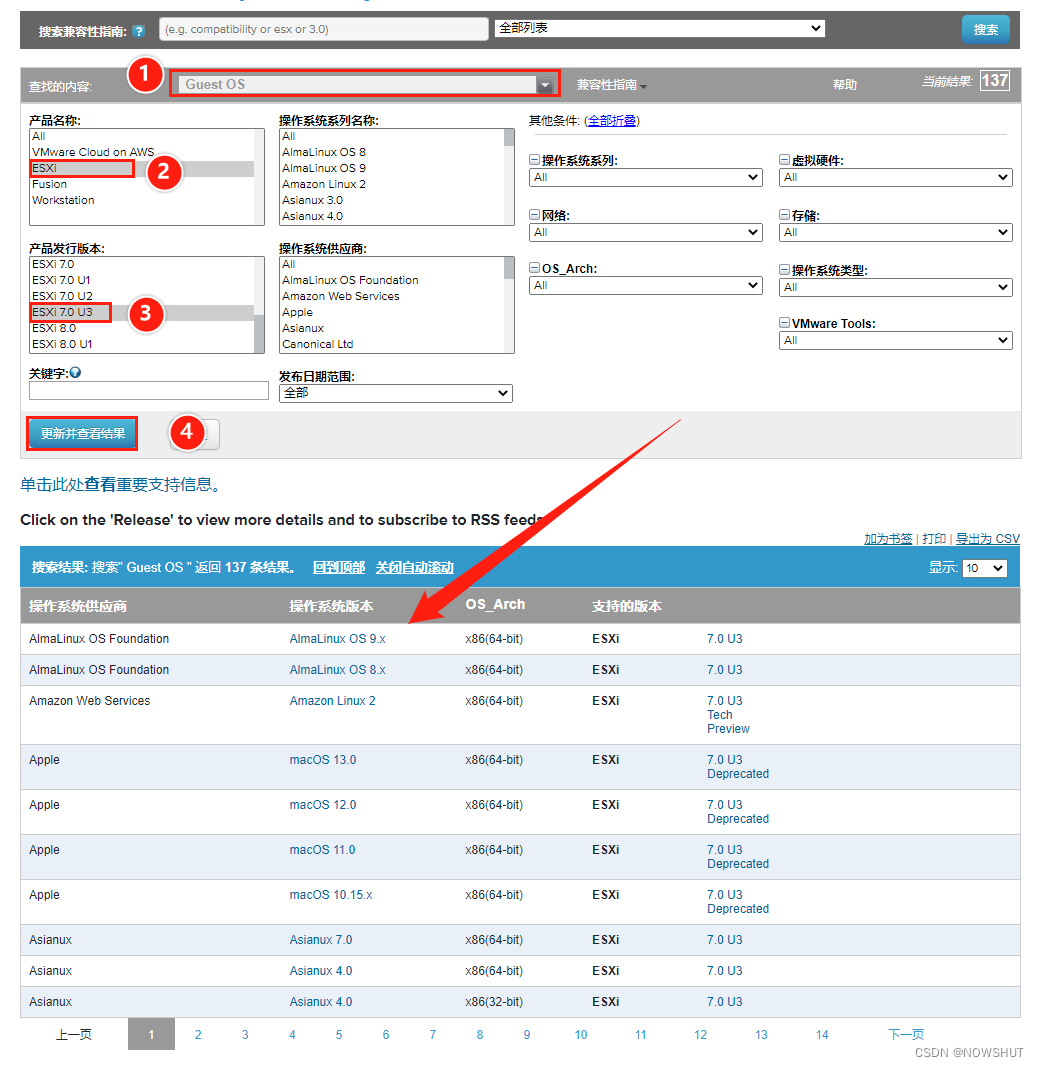Open the 全部列表 dropdown in the search bar
This screenshot has height=1067, width=1039.
[659, 28]
